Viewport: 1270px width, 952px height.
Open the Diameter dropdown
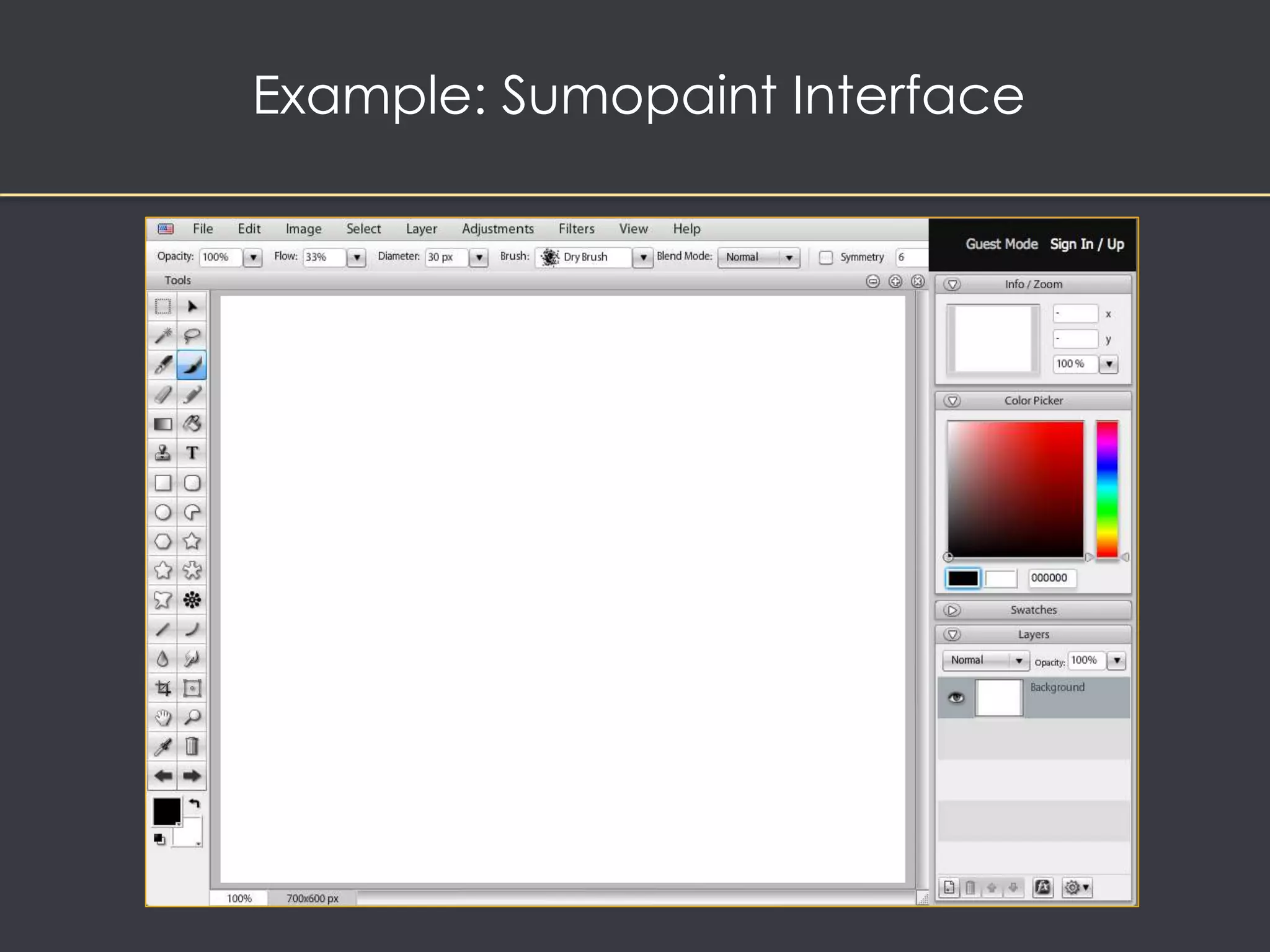coord(478,257)
